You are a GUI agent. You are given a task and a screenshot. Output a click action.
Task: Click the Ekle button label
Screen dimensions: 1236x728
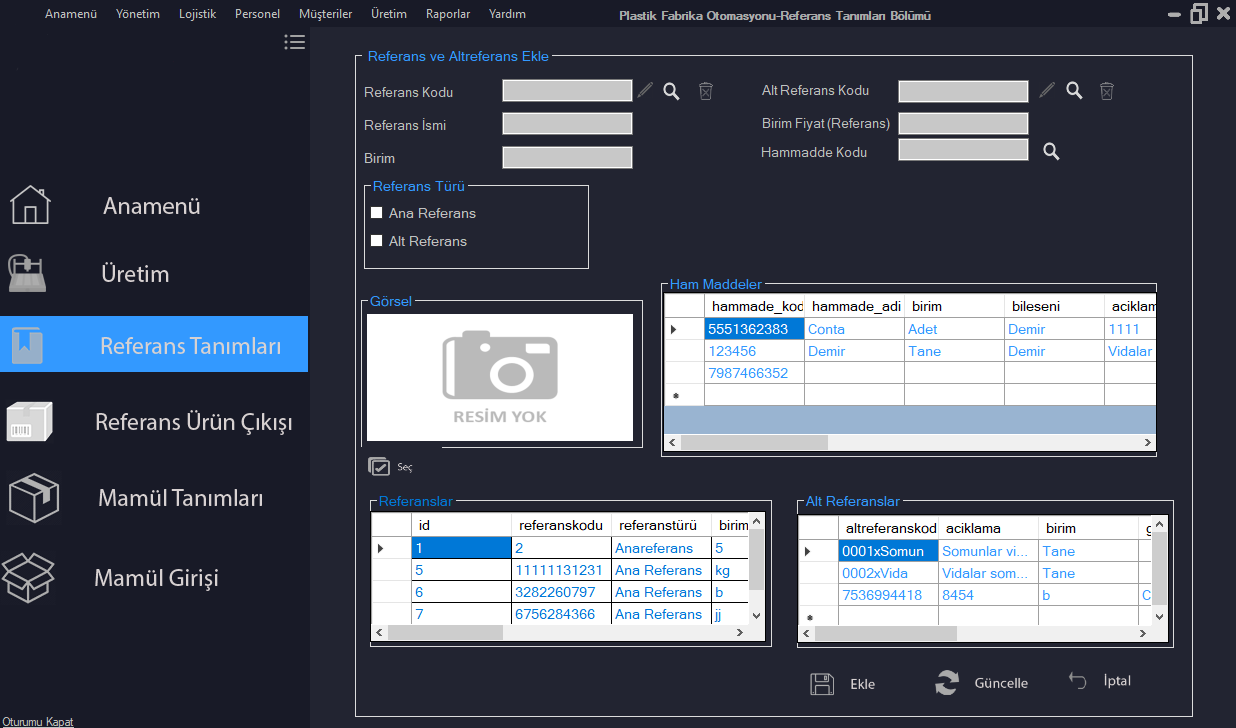coord(862,684)
